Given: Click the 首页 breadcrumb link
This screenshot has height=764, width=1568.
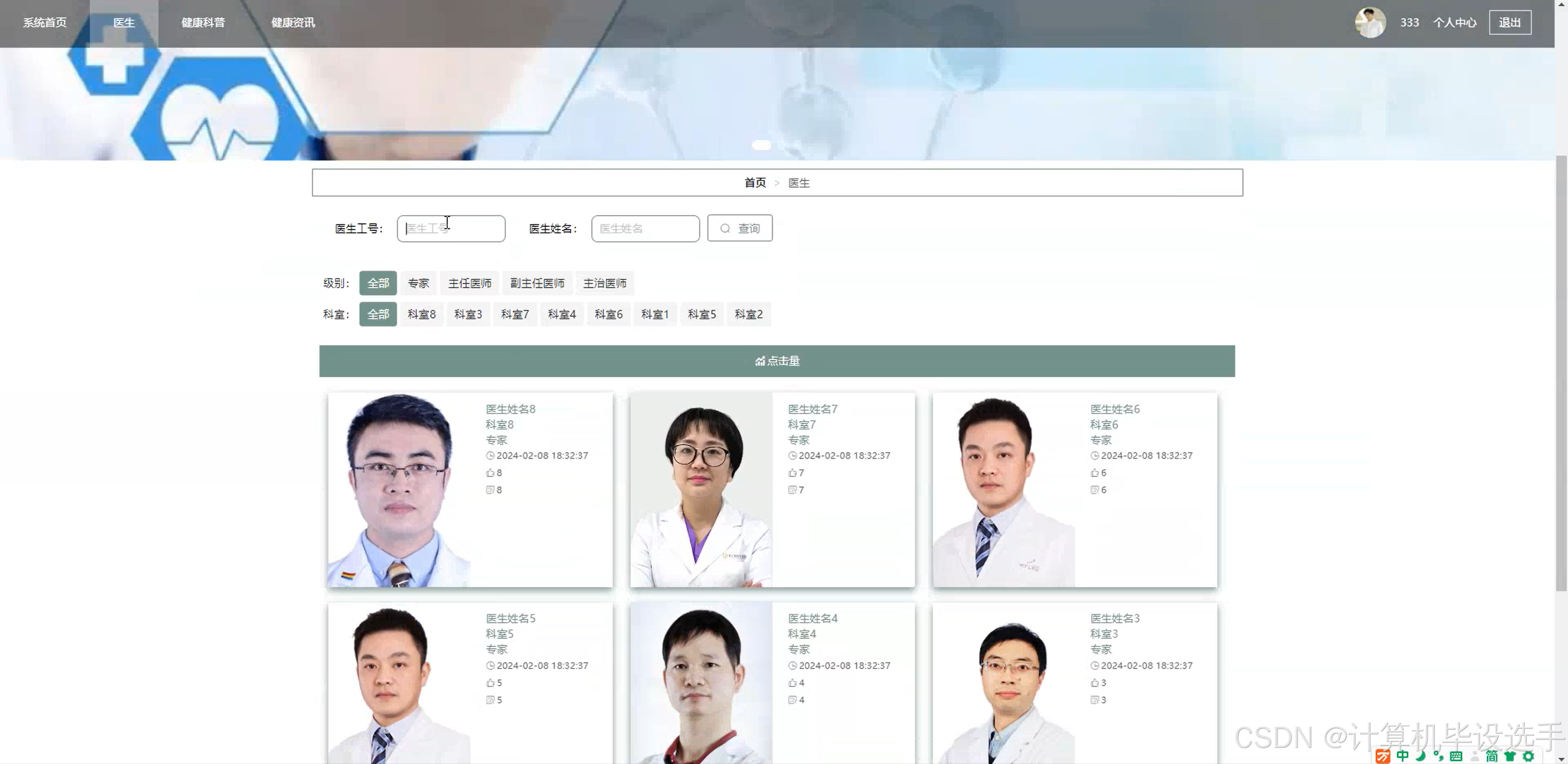Looking at the screenshot, I should pos(755,183).
